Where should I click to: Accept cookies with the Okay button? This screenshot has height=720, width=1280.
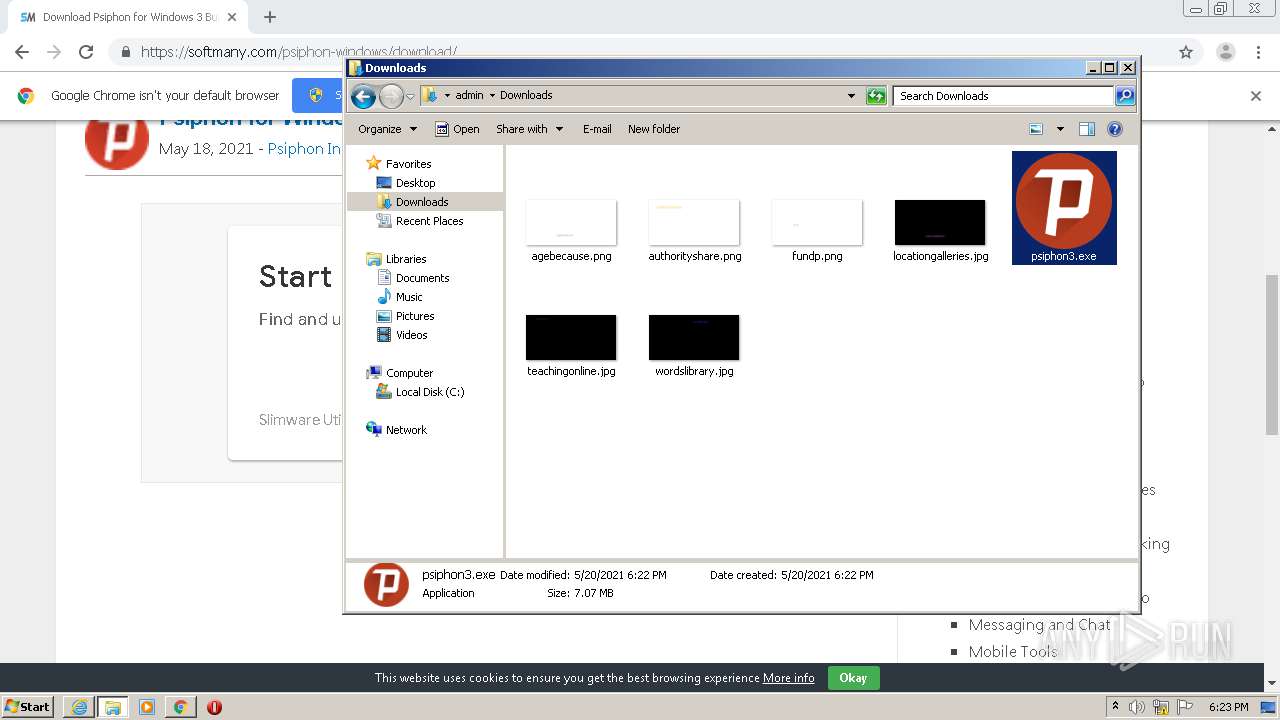tap(853, 678)
